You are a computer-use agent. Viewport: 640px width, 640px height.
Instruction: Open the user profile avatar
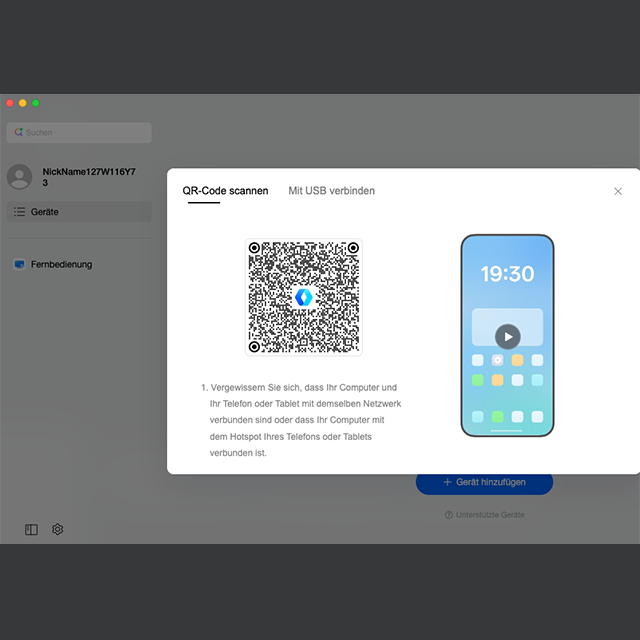click(x=19, y=177)
